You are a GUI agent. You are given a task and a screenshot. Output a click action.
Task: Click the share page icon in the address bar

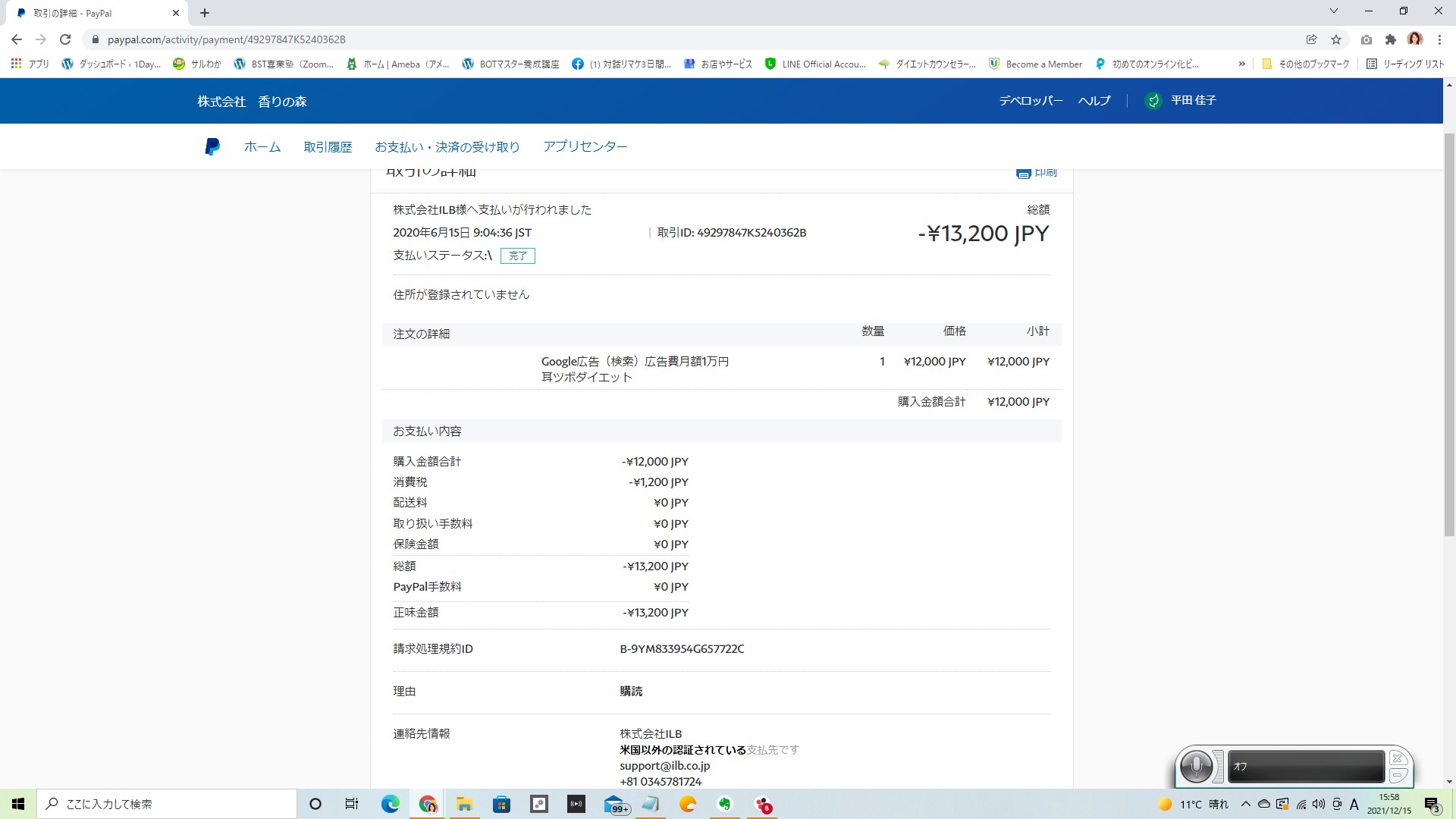tap(1311, 39)
